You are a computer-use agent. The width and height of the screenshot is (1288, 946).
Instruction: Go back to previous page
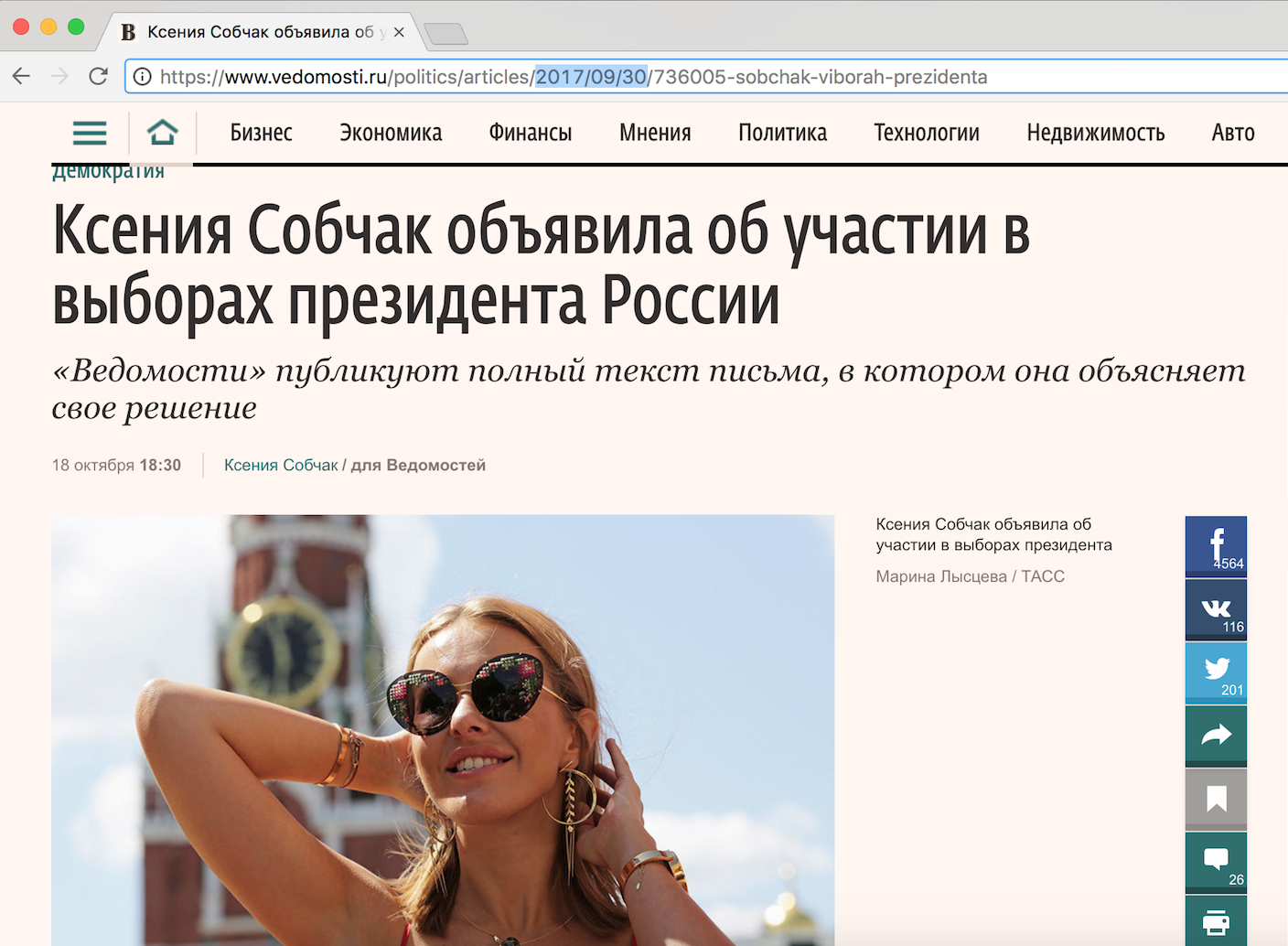point(21,77)
